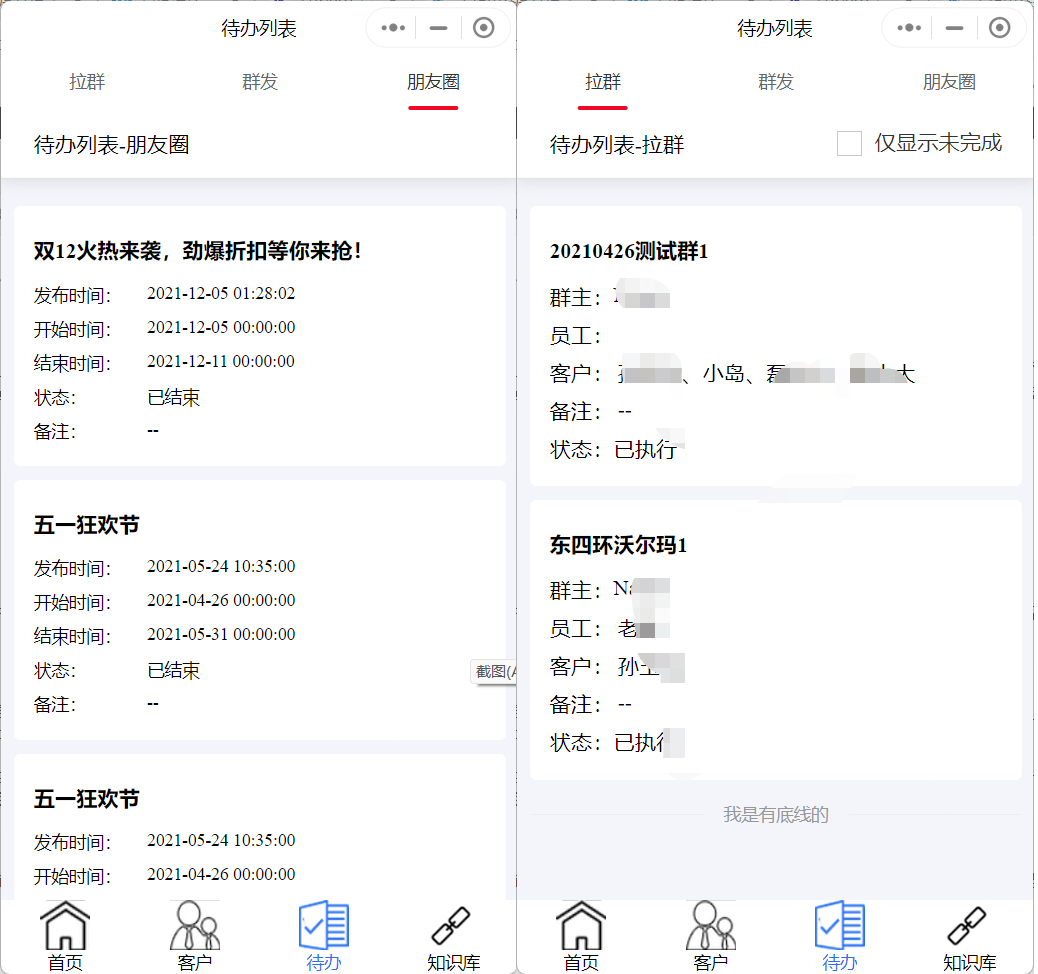Open the 20210426测试群1 group card
1038x974 pixels.
point(775,345)
